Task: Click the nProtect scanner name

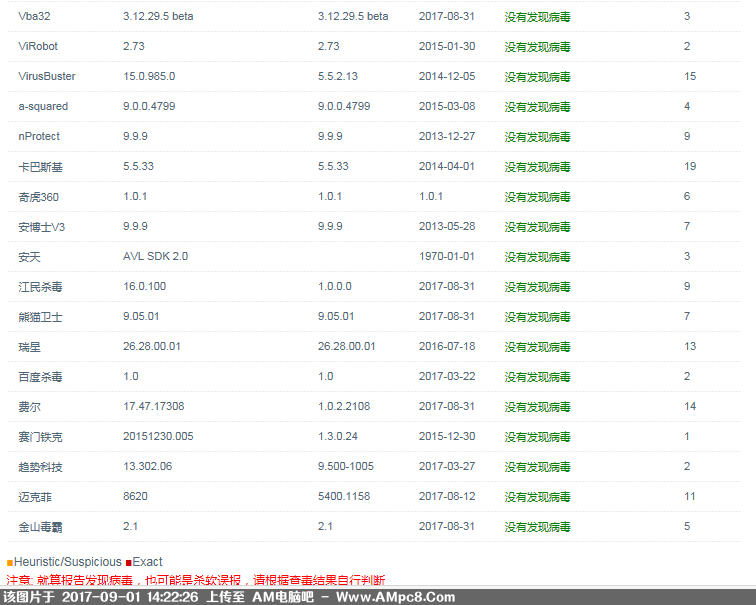Action: (39, 136)
